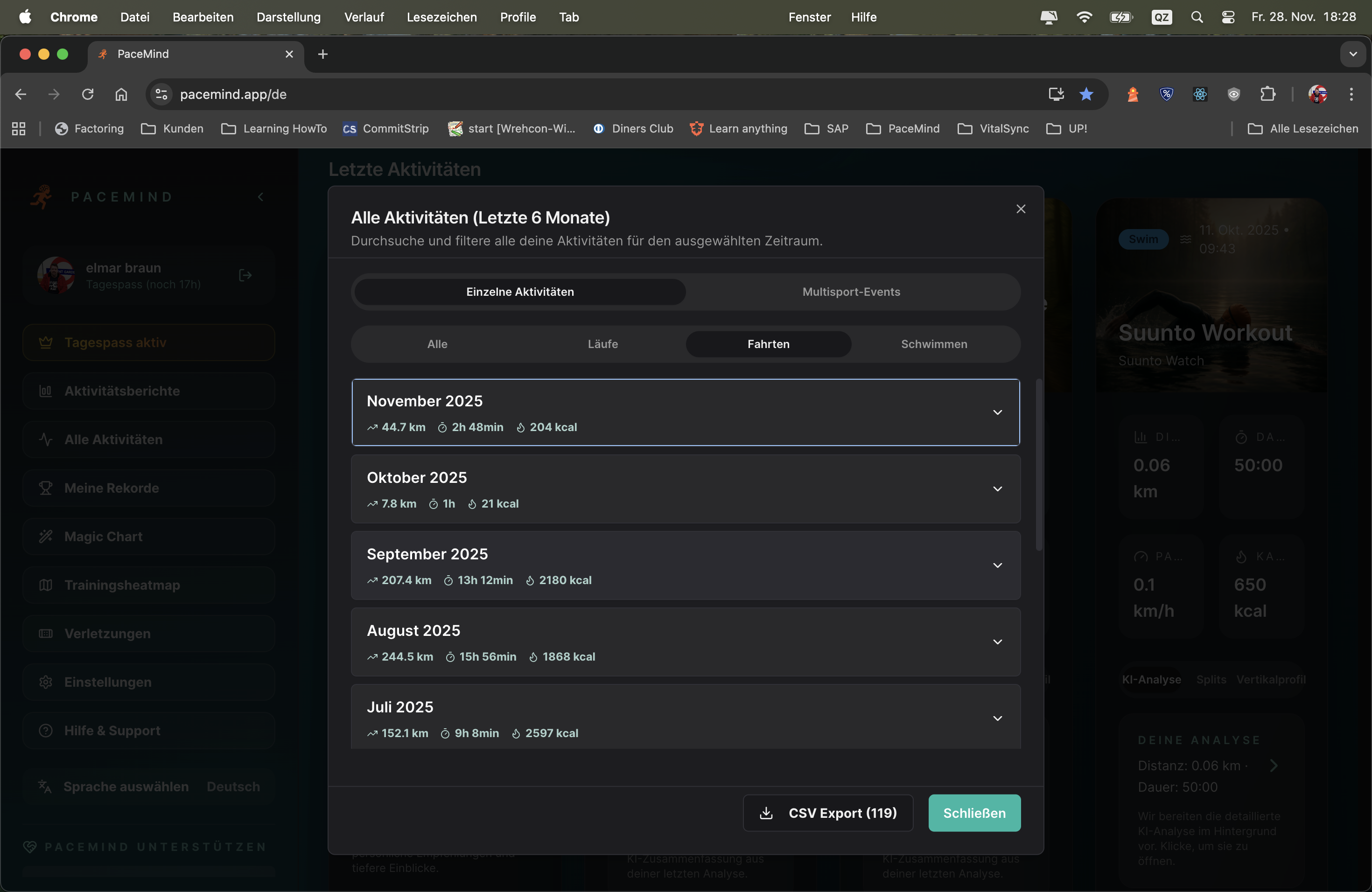
Task: Open site information icon in address bar
Action: point(162,94)
